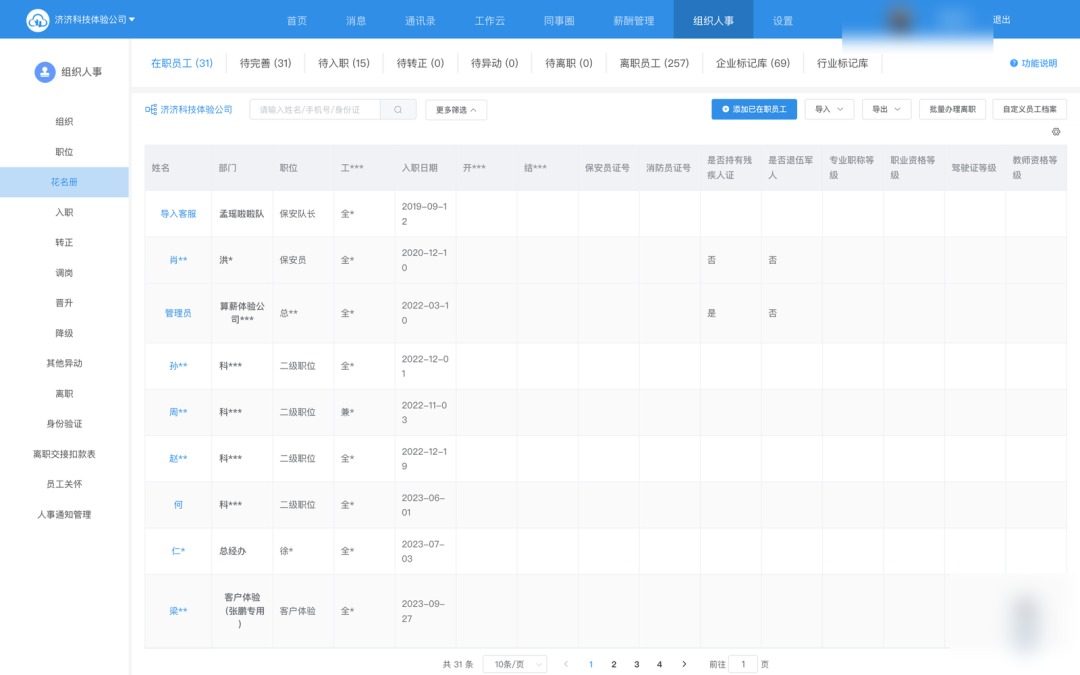Switch to 待完善 (31) tab
The height and width of the screenshot is (675, 1080).
(x=265, y=63)
